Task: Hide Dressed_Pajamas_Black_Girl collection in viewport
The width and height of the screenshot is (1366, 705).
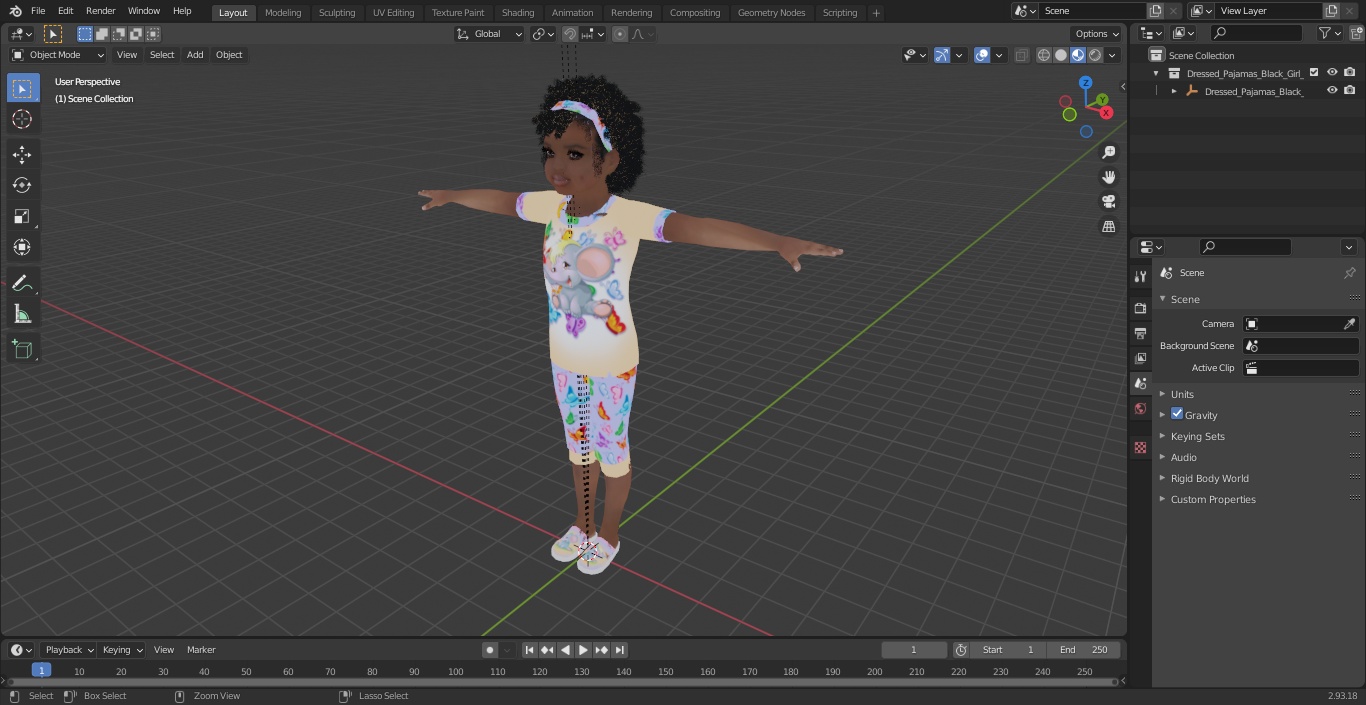Action: (1332, 73)
